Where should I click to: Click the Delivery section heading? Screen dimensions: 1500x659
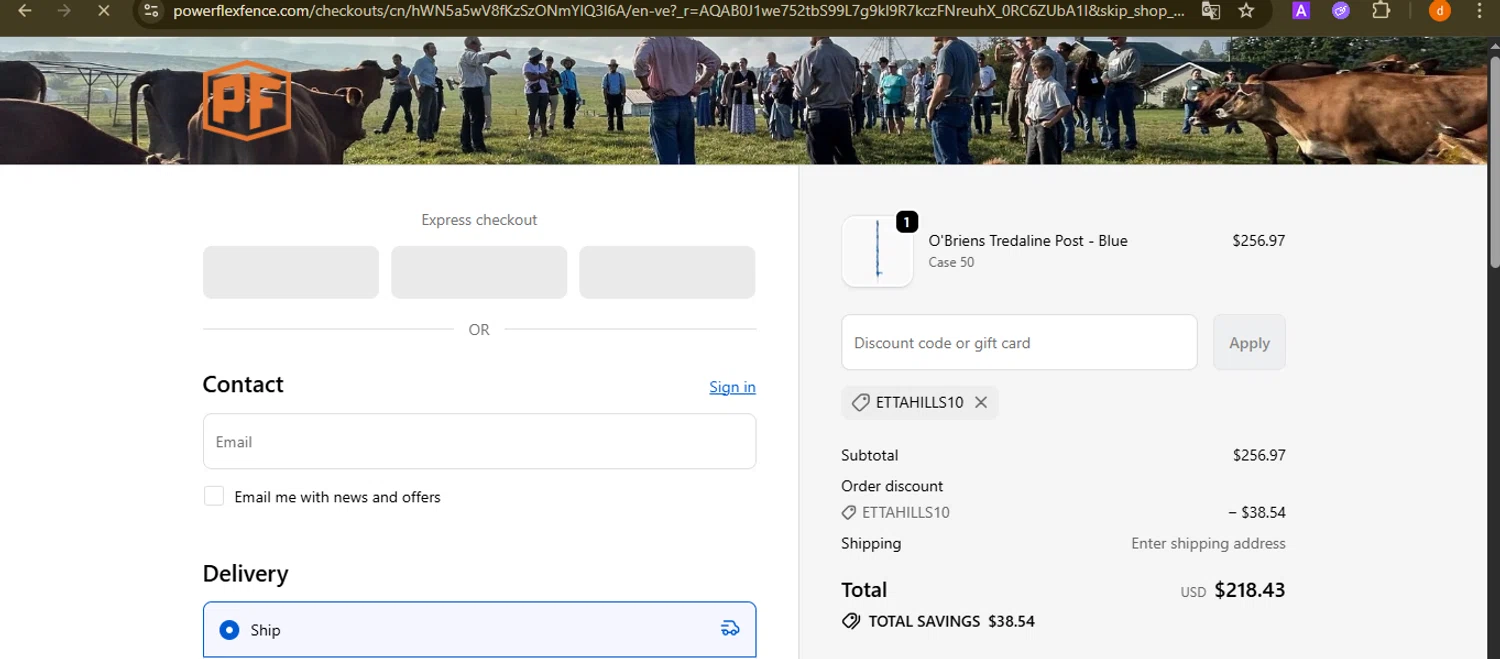[x=245, y=574]
